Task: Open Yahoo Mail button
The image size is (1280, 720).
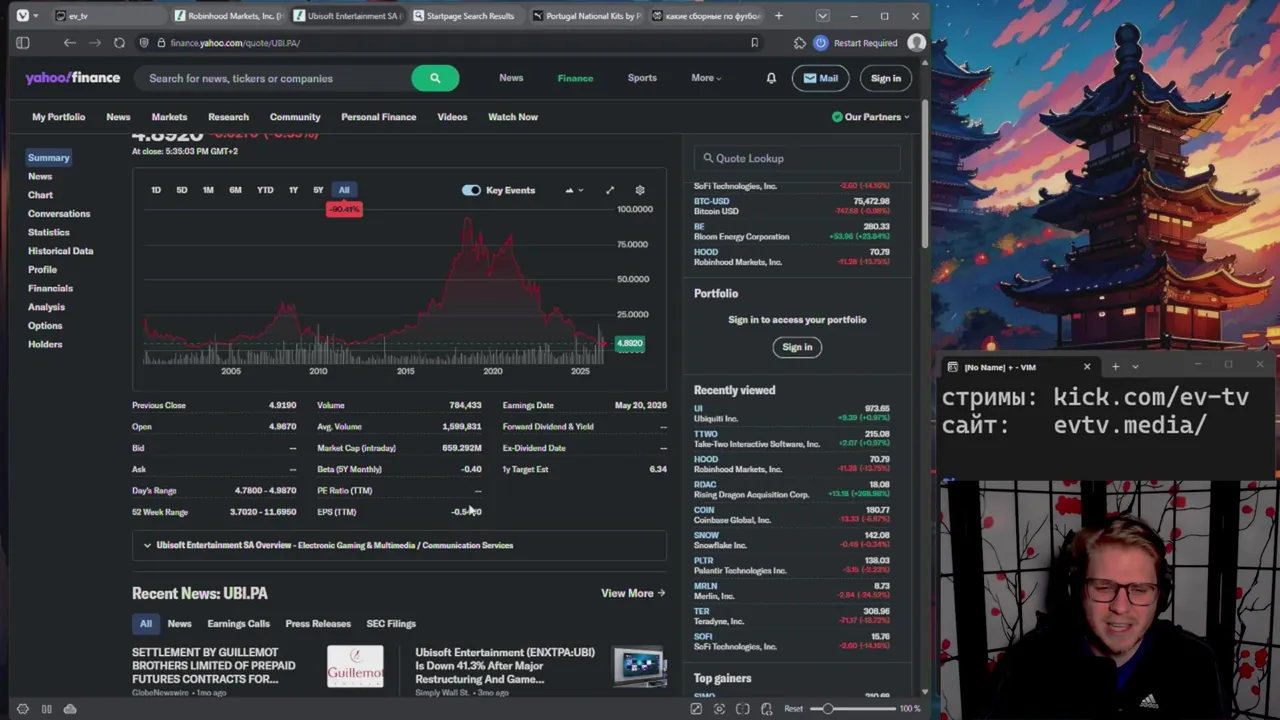Action: click(820, 78)
